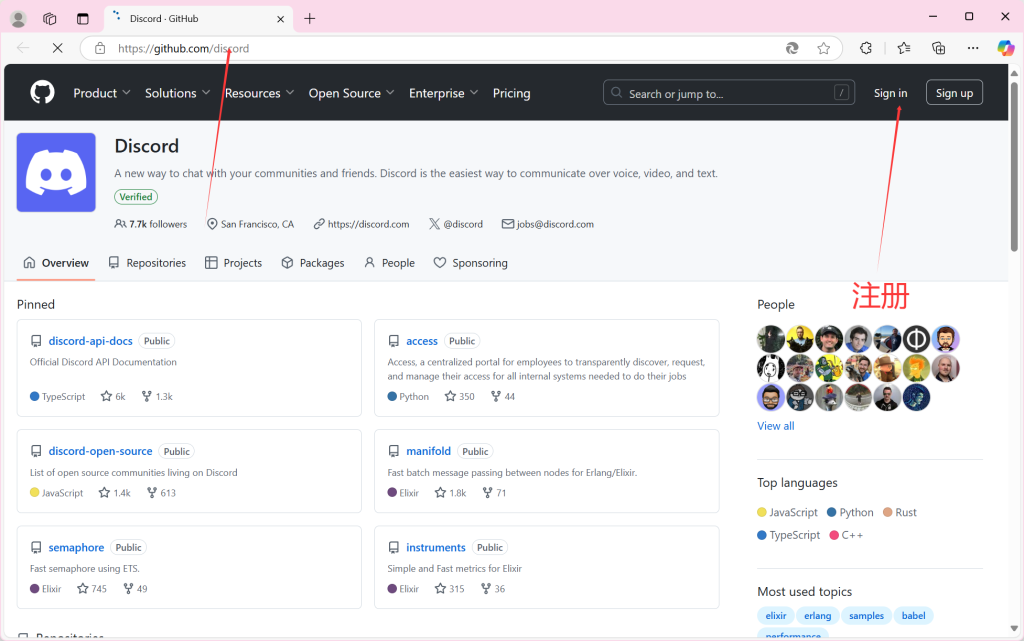Screen dimensions: 1024x641
Task: Click the reader or translate icon in address bar
Action: [792, 48]
